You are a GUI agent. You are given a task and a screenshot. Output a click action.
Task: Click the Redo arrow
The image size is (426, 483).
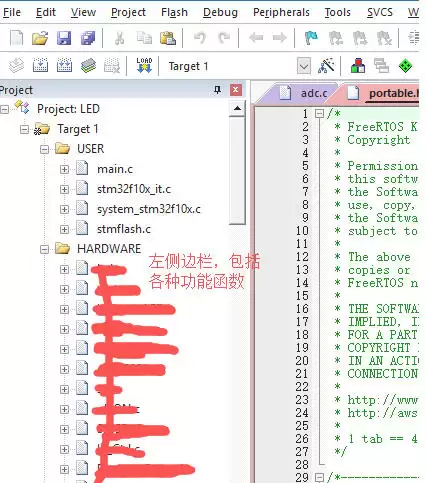[x=224, y=38]
